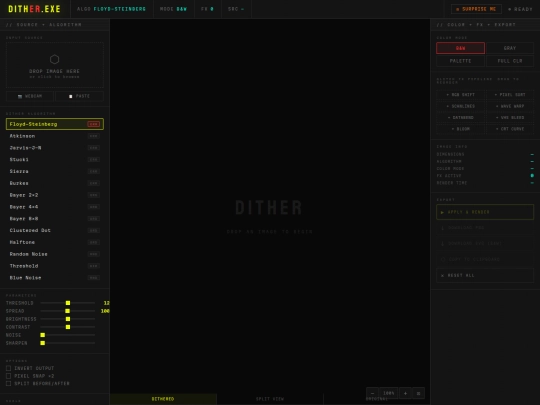540x405 pixels.
Task: Click the badge on Halftone row
Action: coord(93,242)
